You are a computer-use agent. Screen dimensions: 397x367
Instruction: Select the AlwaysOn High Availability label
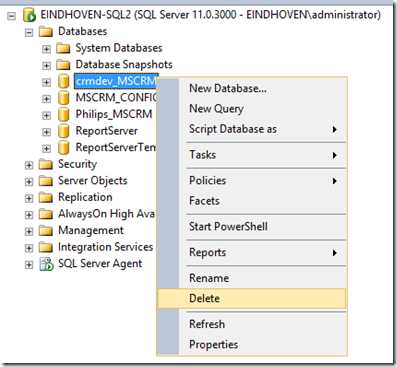click(x=106, y=214)
